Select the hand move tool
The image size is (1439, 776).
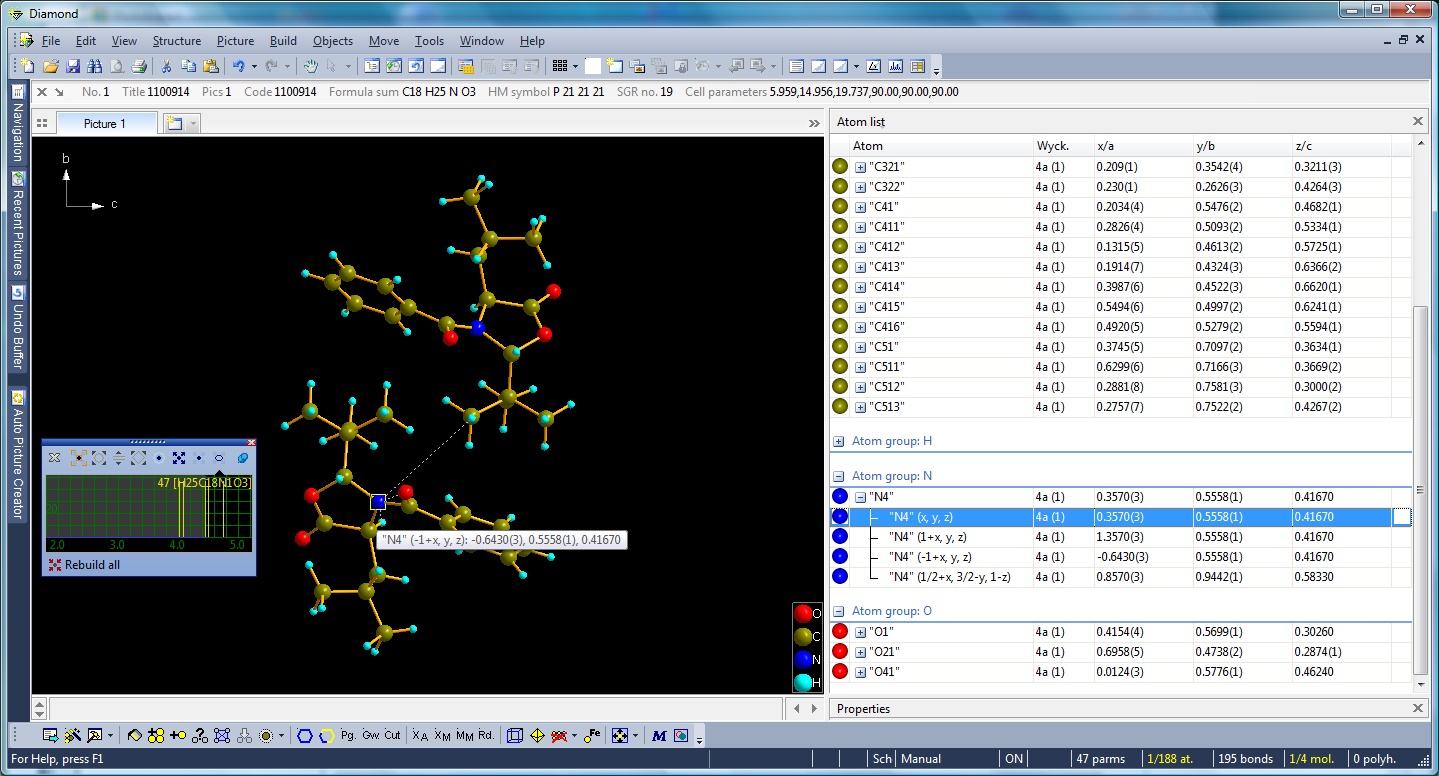pos(310,66)
